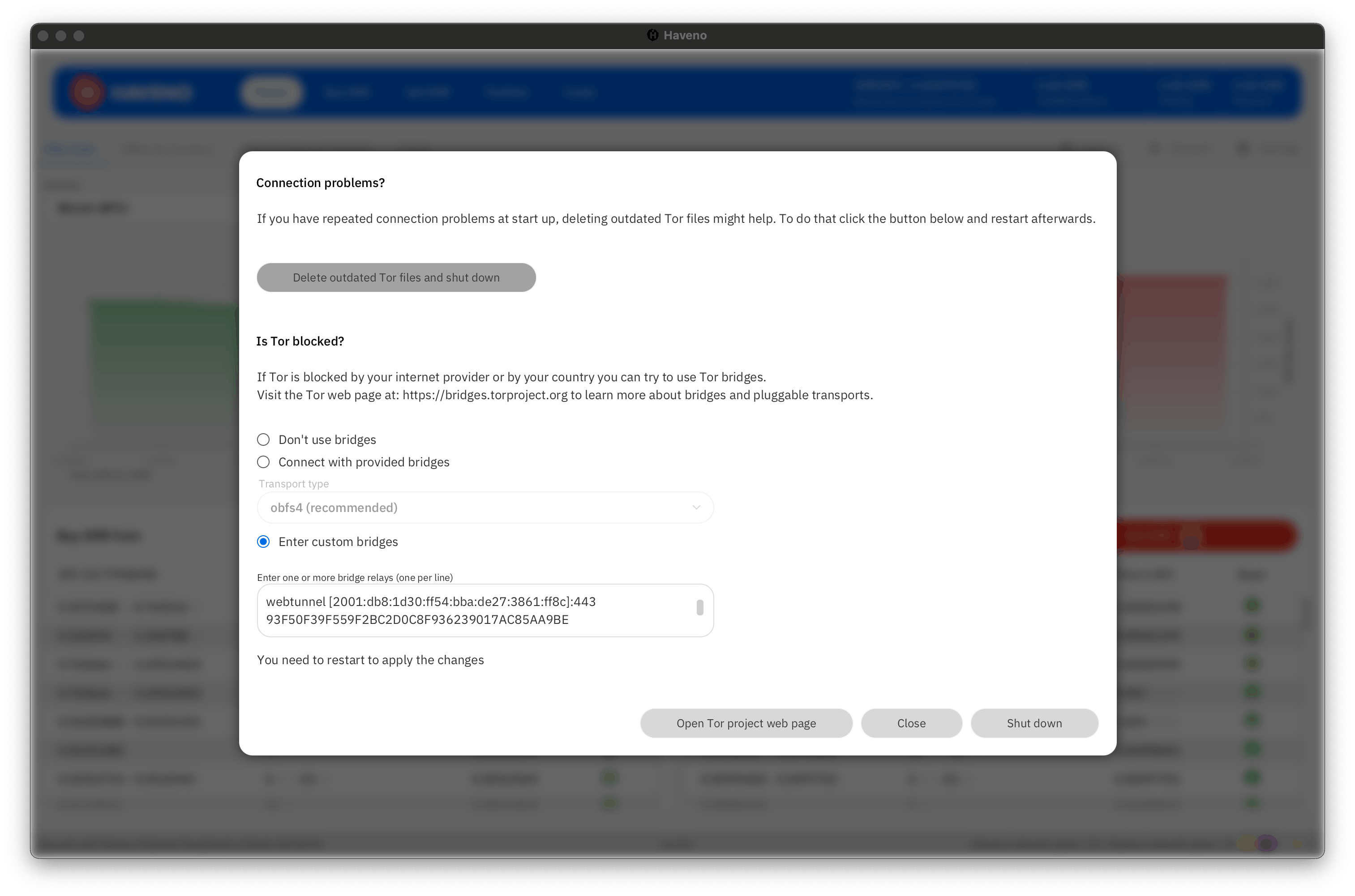
Task: Click the https://bridges.torproject.org address text
Action: click(485, 395)
